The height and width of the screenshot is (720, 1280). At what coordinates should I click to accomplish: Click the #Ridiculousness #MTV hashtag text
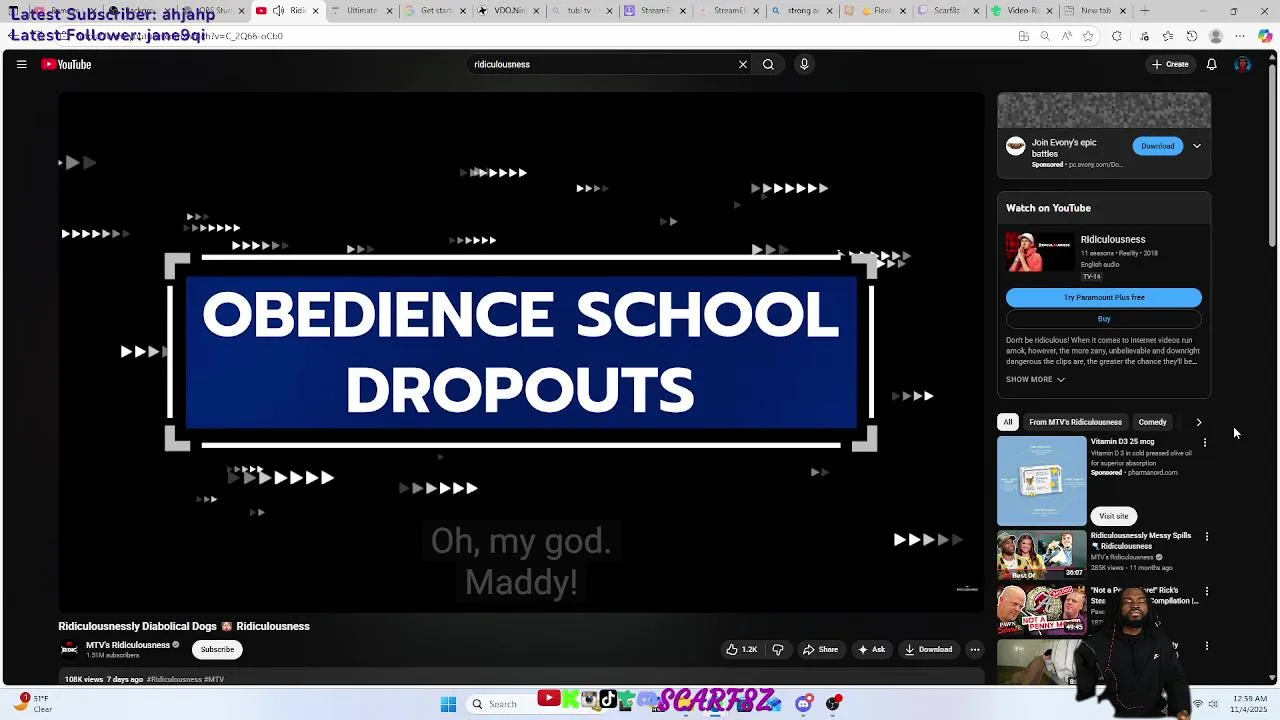(x=185, y=680)
